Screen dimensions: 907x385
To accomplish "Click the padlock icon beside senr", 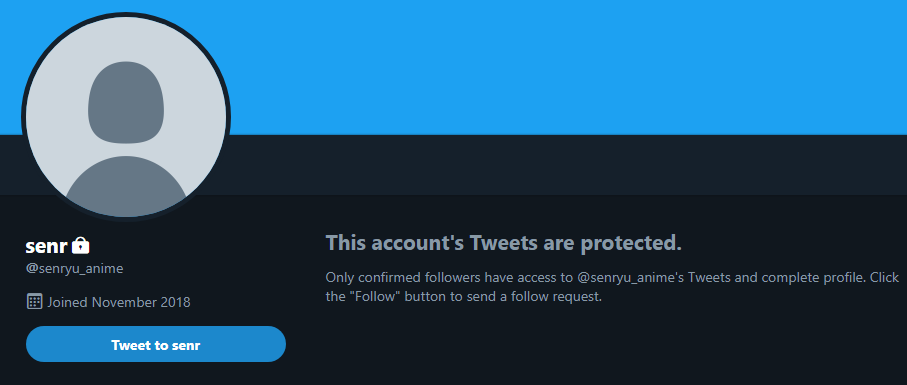I will click(81, 246).
